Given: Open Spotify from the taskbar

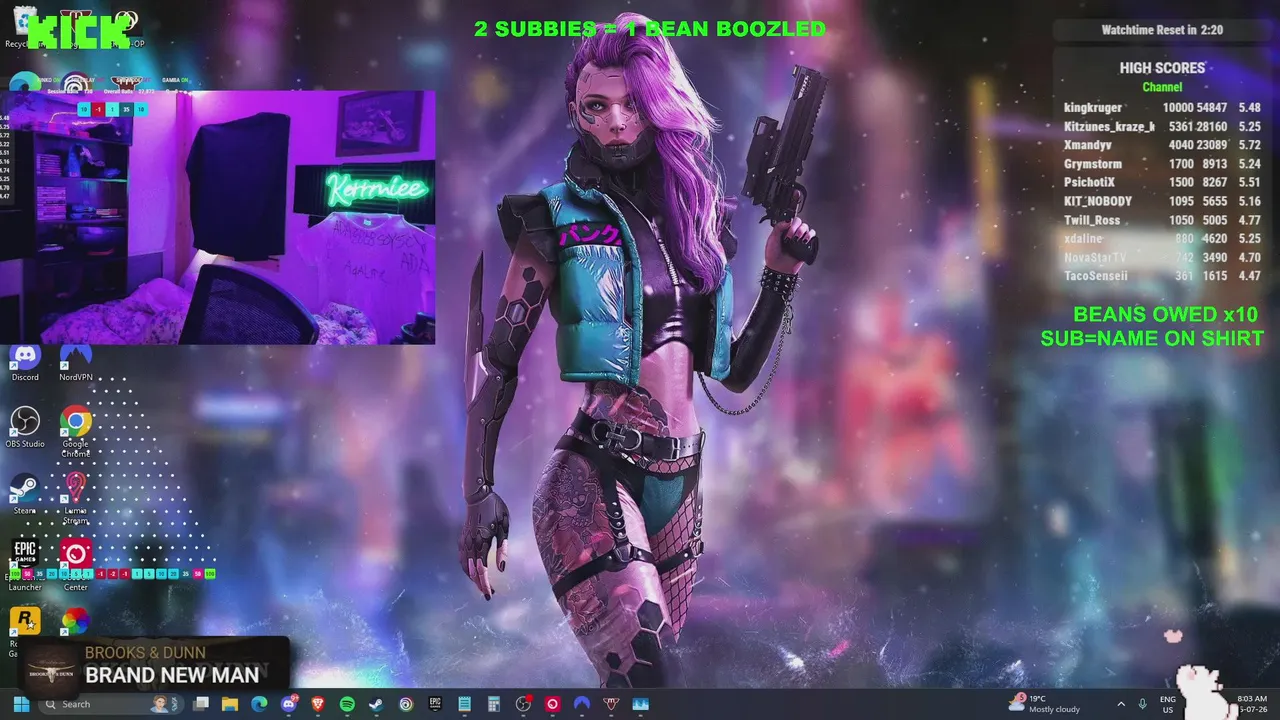Looking at the screenshot, I should click(x=347, y=704).
